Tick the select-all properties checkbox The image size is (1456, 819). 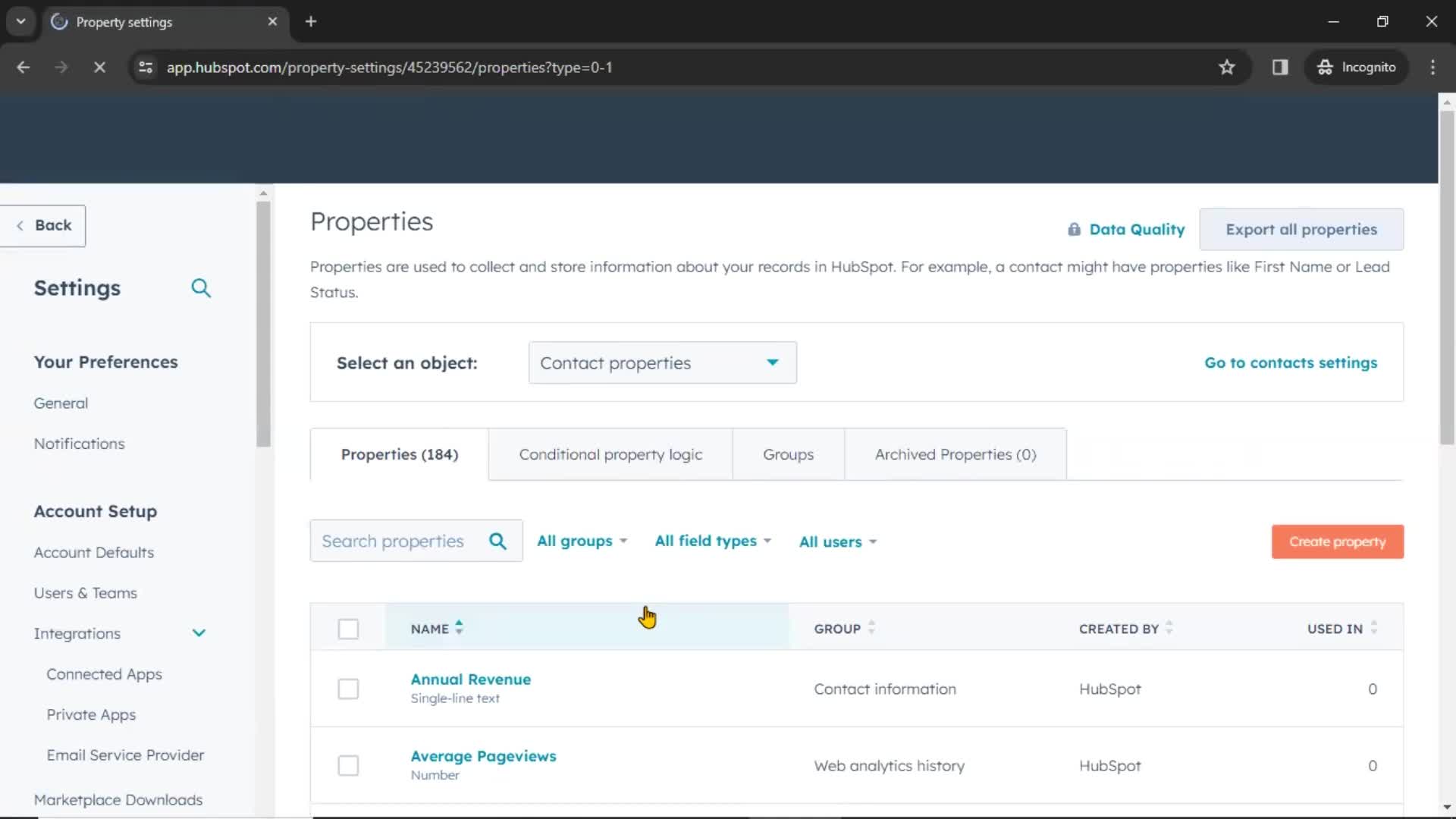pyautogui.click(x=348, y=629)
